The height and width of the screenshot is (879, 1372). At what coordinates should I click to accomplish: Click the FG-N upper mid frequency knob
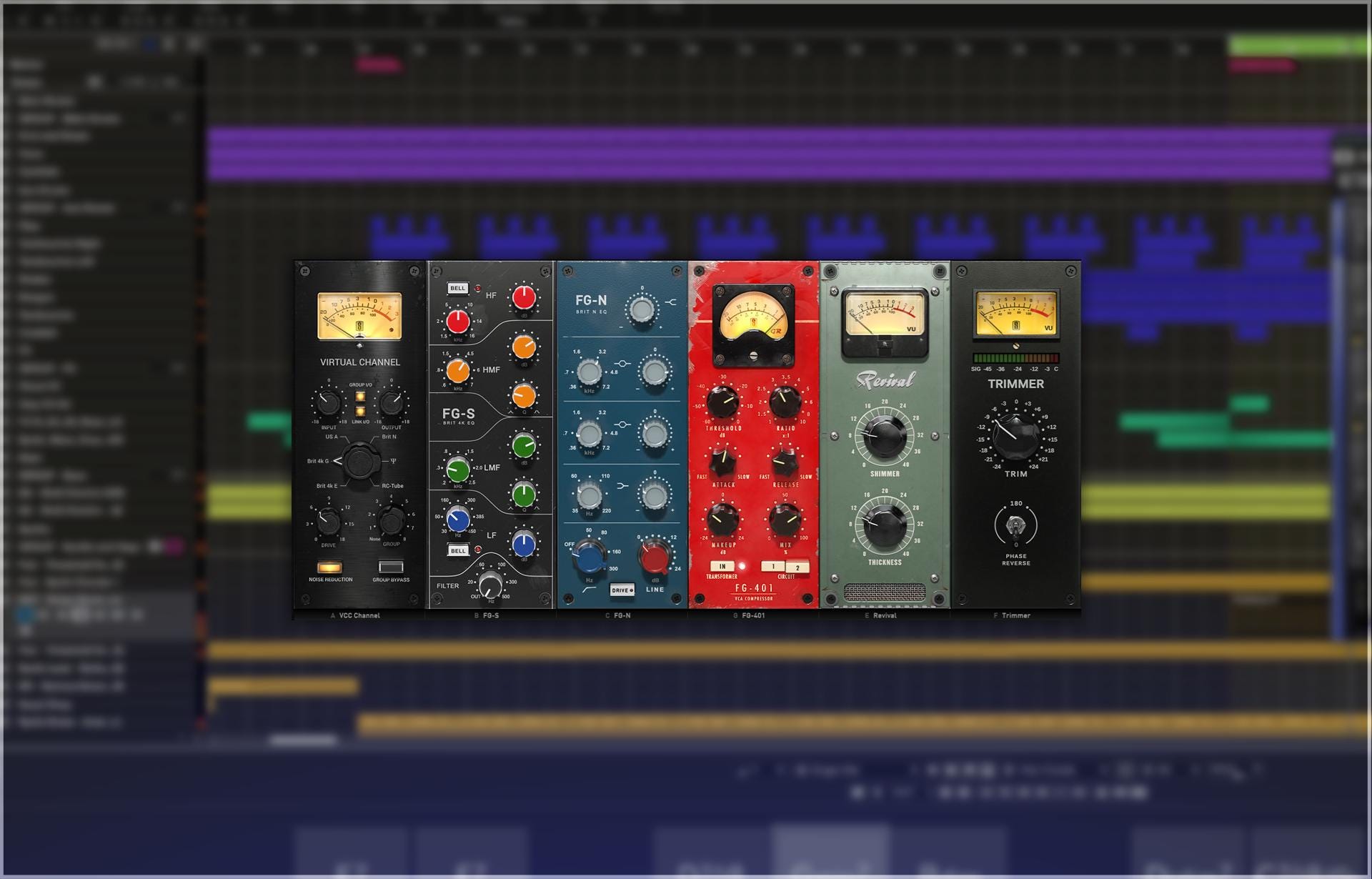589,372
